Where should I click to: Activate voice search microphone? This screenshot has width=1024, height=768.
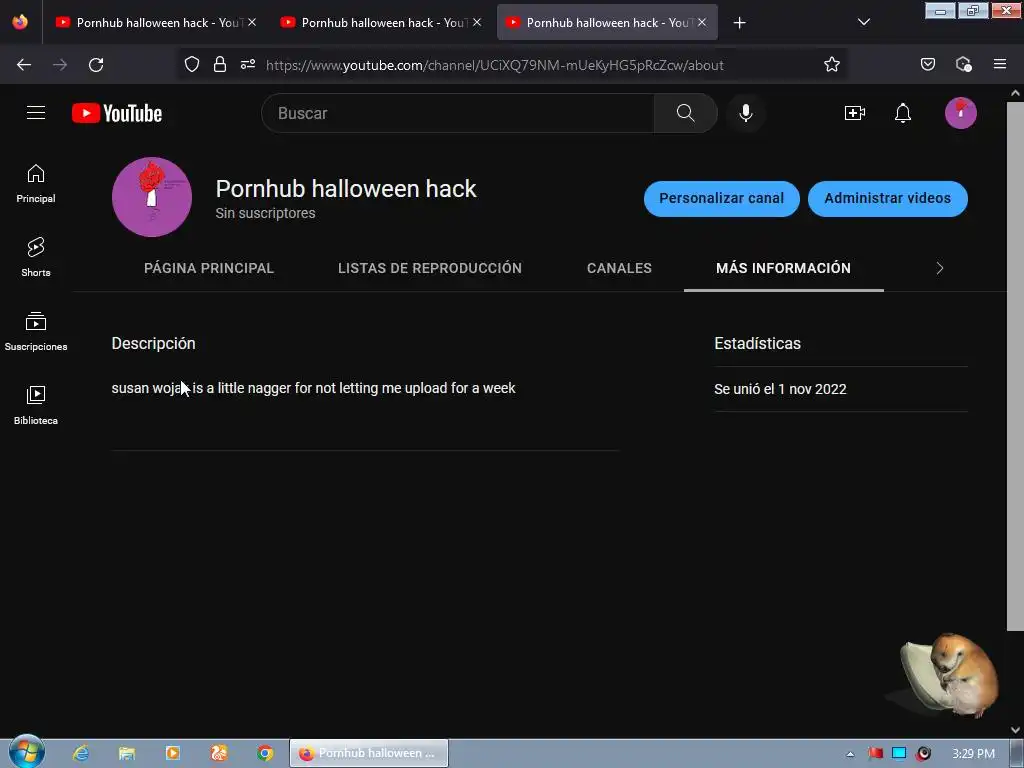(x=745, y=113)
